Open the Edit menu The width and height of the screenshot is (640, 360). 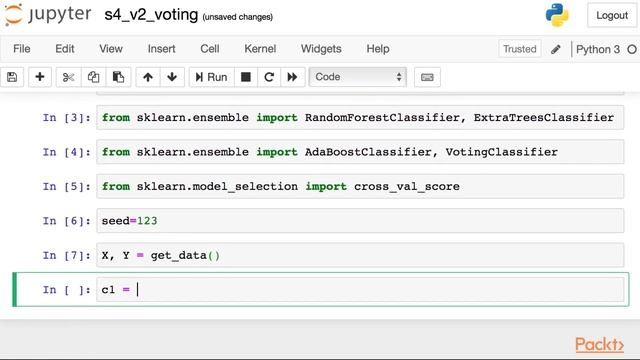click(x=65, y=49)
